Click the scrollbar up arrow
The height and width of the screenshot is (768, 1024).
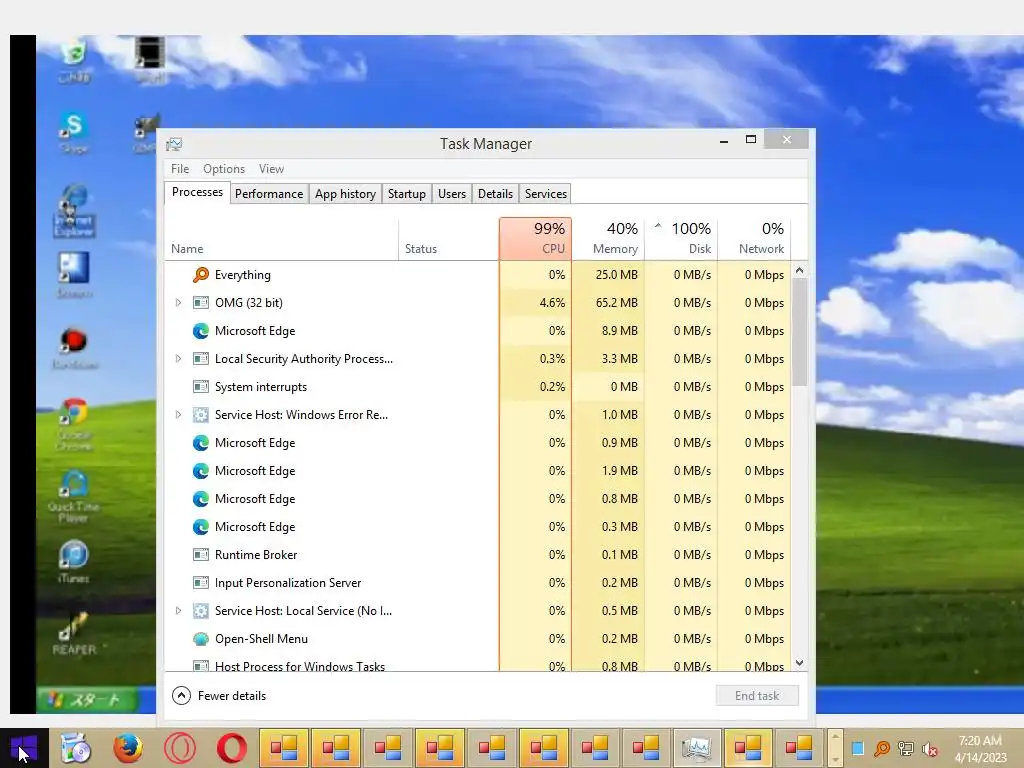point(799,270)
